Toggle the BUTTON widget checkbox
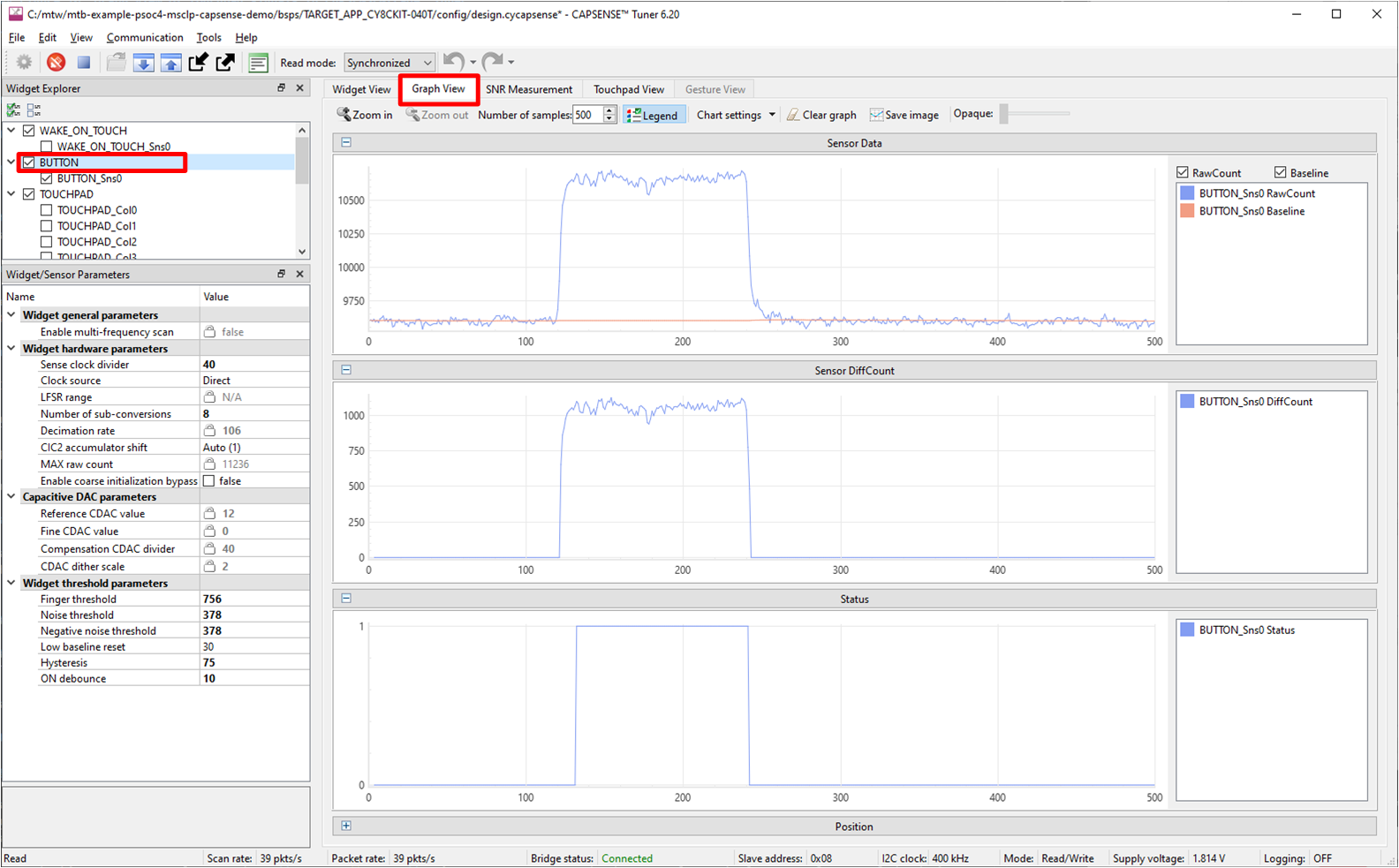1399x868 pixels. pyautogui.click(x=29, y=162)
